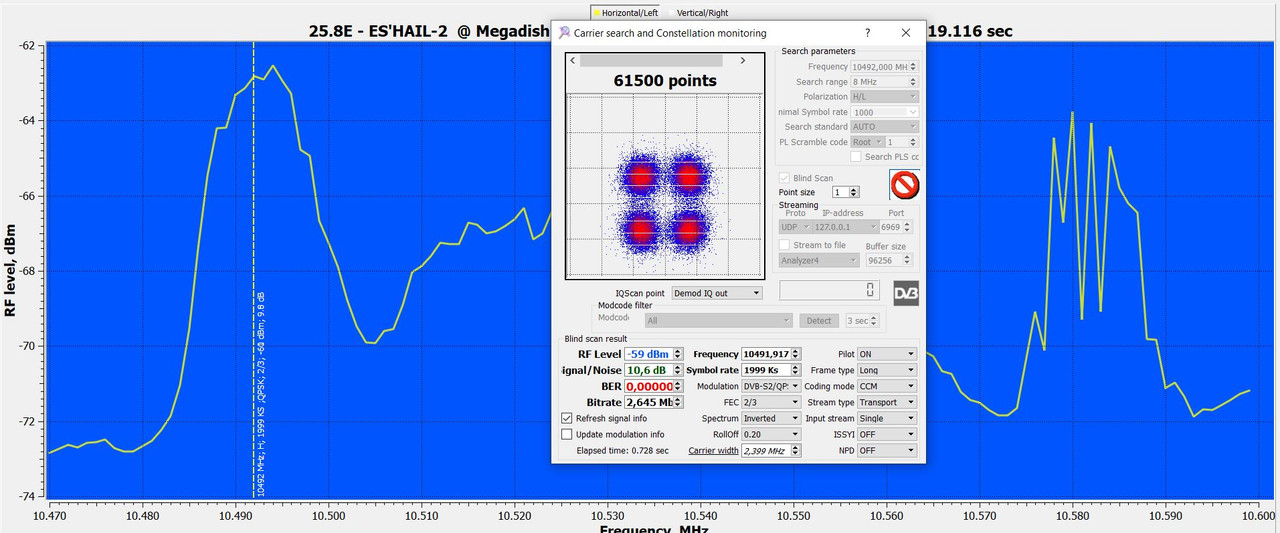Open the Search standard AUTO dropdown
Image resolution: width=1280 pixels, height=533 pixels.
click(884, 127)
